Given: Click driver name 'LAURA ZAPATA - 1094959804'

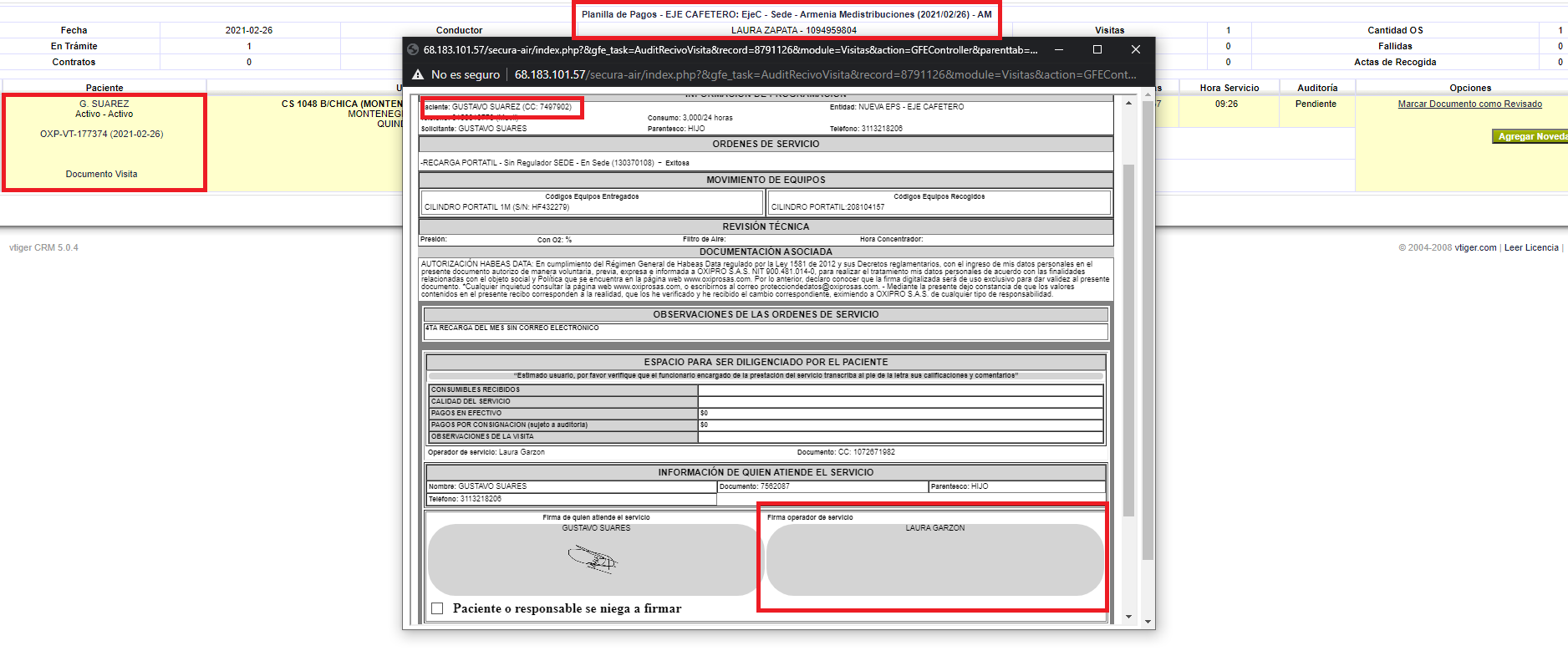Looking at the screenshot, I should pos(793,30).
